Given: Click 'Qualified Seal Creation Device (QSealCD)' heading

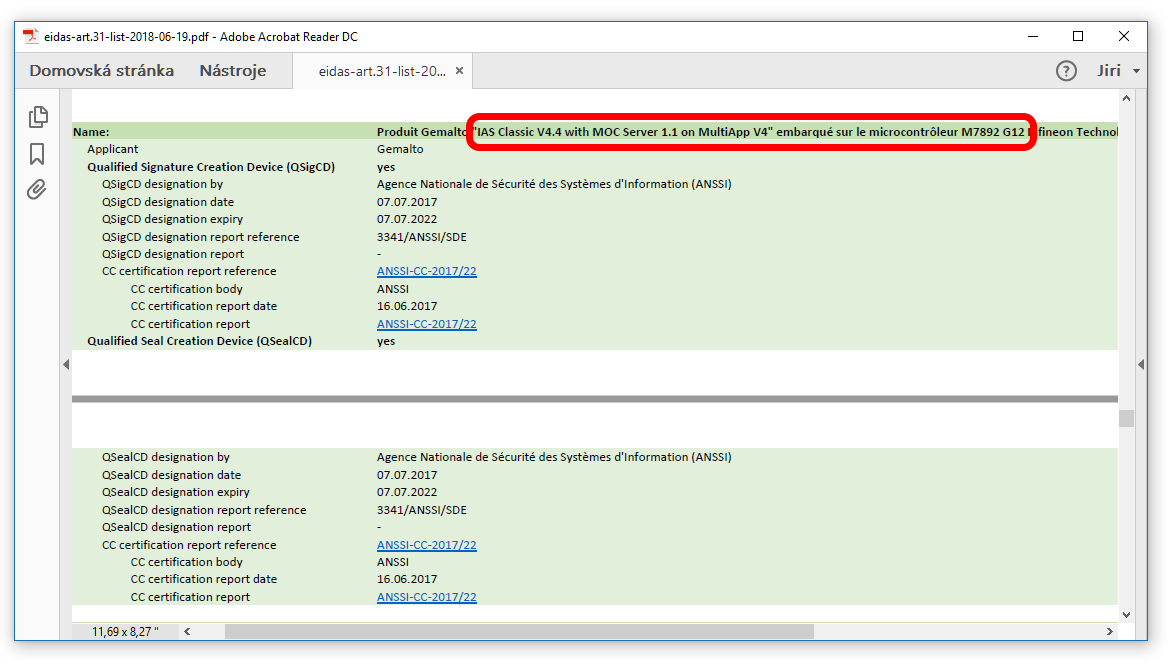Looking at the screenshot, I should [x=199, y=341].
